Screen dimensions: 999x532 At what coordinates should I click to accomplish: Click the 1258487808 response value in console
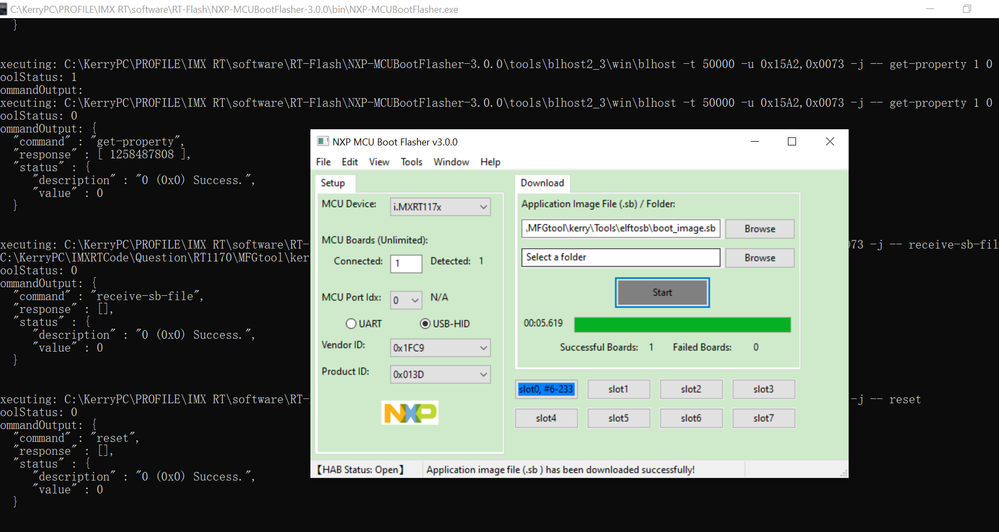(141, 154)
